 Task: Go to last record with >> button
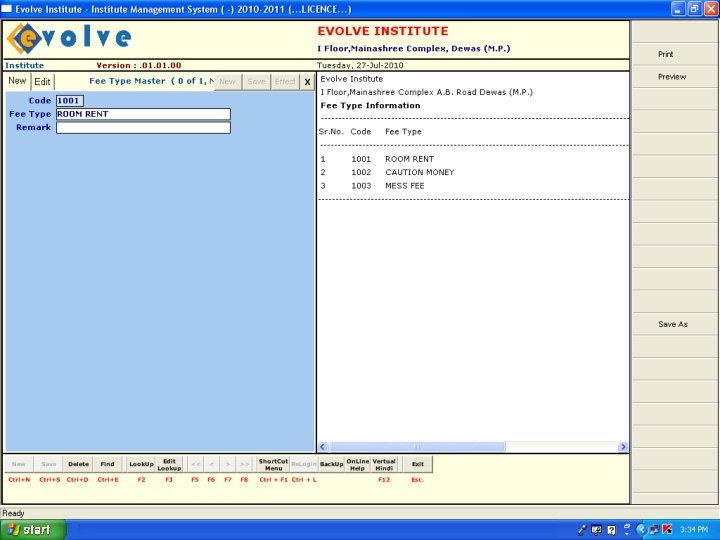pyautogui.click(x=244, y=464)
